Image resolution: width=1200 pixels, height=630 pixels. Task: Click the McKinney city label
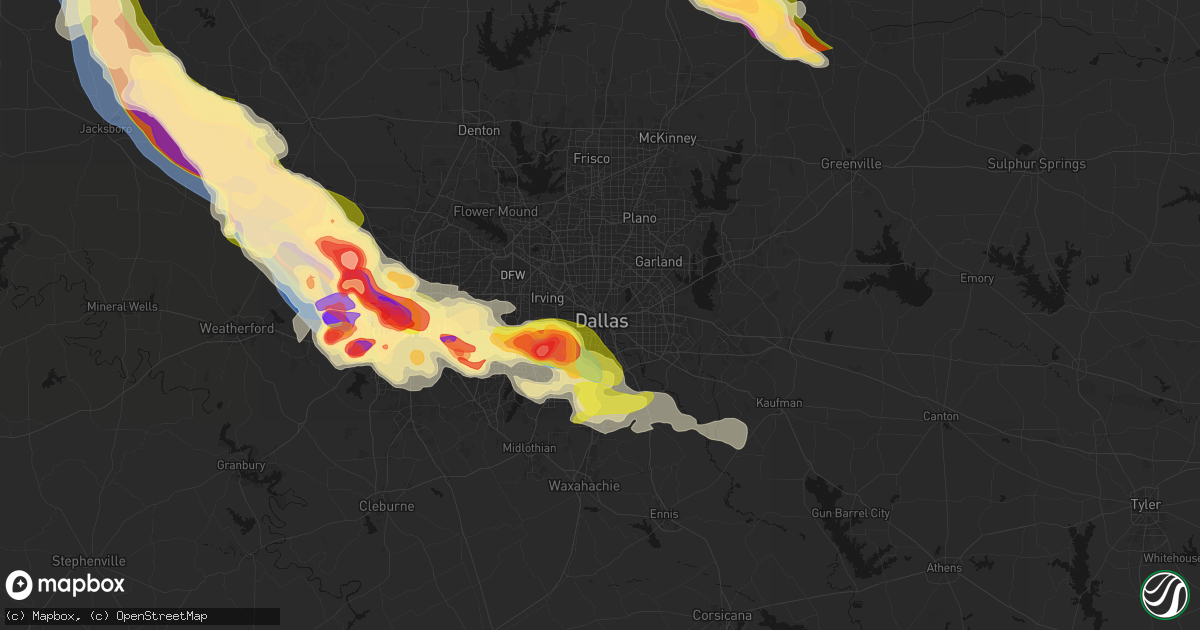(667, 138)
